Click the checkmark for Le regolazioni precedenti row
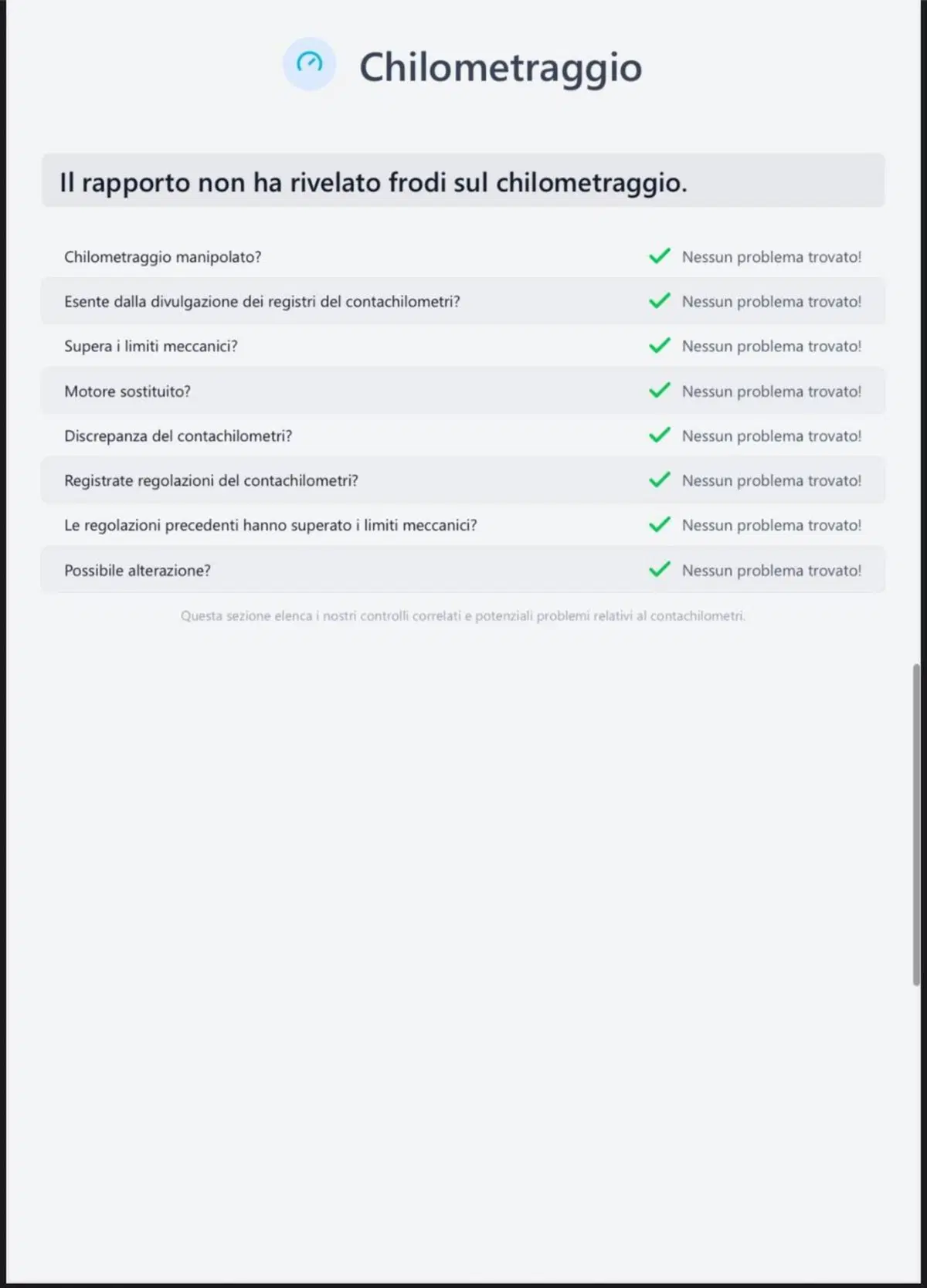 [x=660, y=525]
